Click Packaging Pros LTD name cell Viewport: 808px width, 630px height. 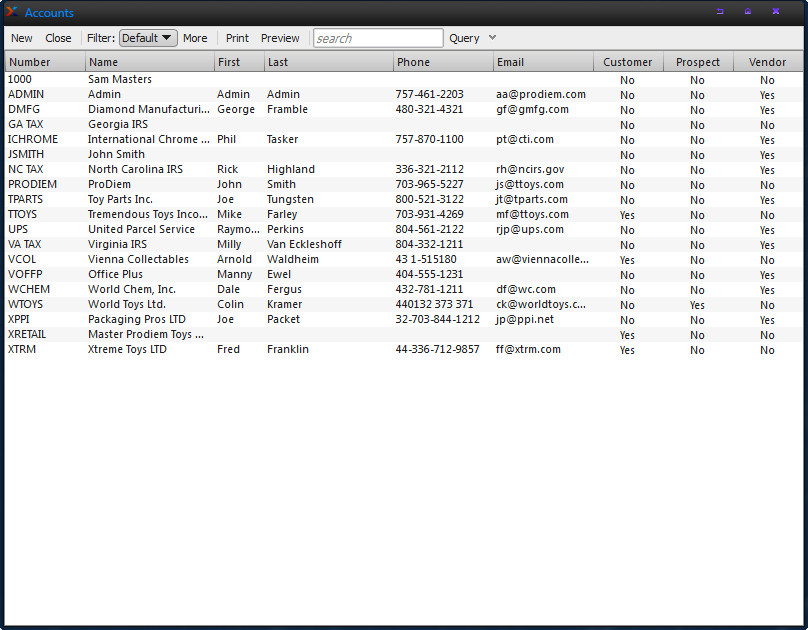pyautogui.click(x=137, y=318)
